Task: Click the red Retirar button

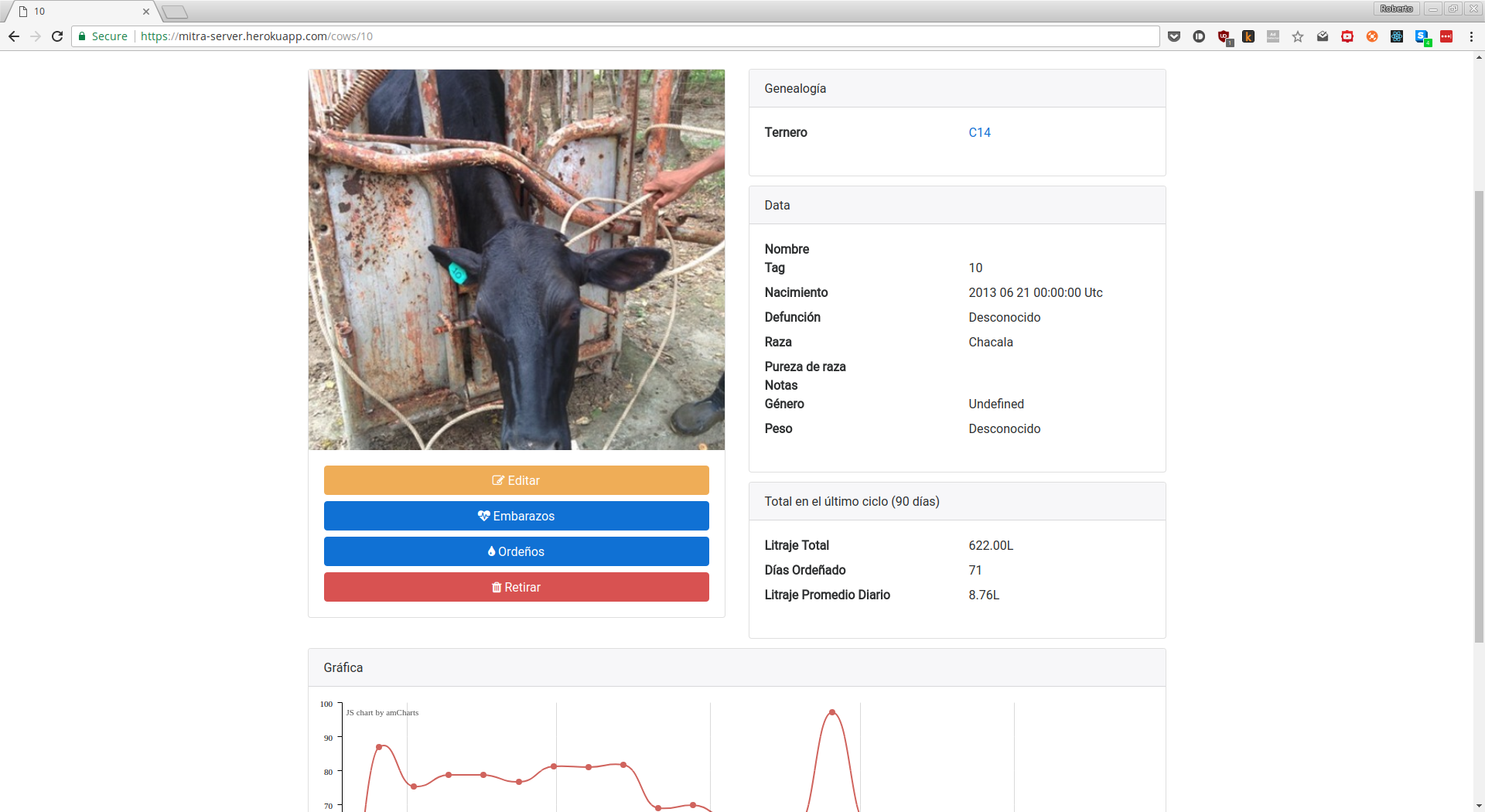Action: pyautogui.click(x=517, y=587)
